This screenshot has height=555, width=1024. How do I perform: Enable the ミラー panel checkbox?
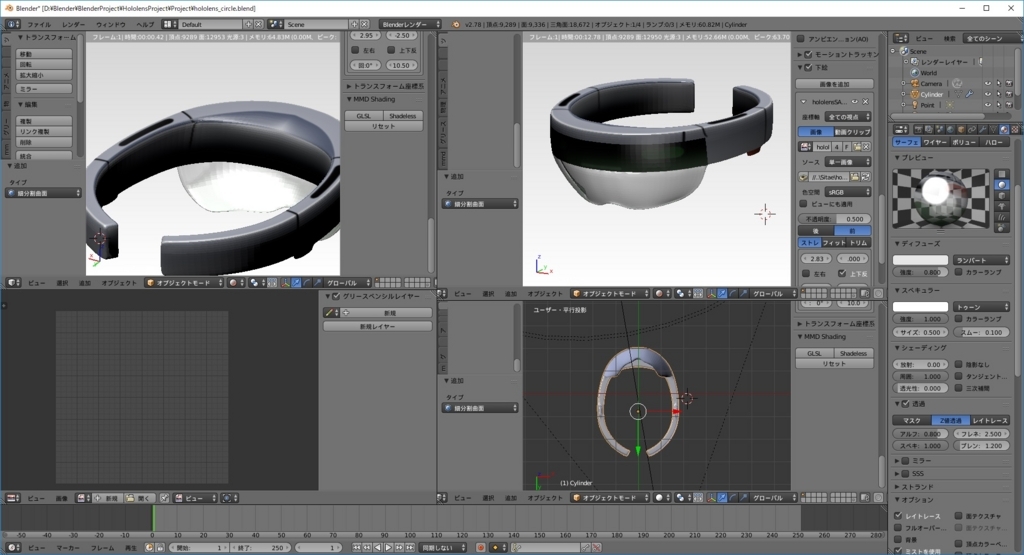906,460
